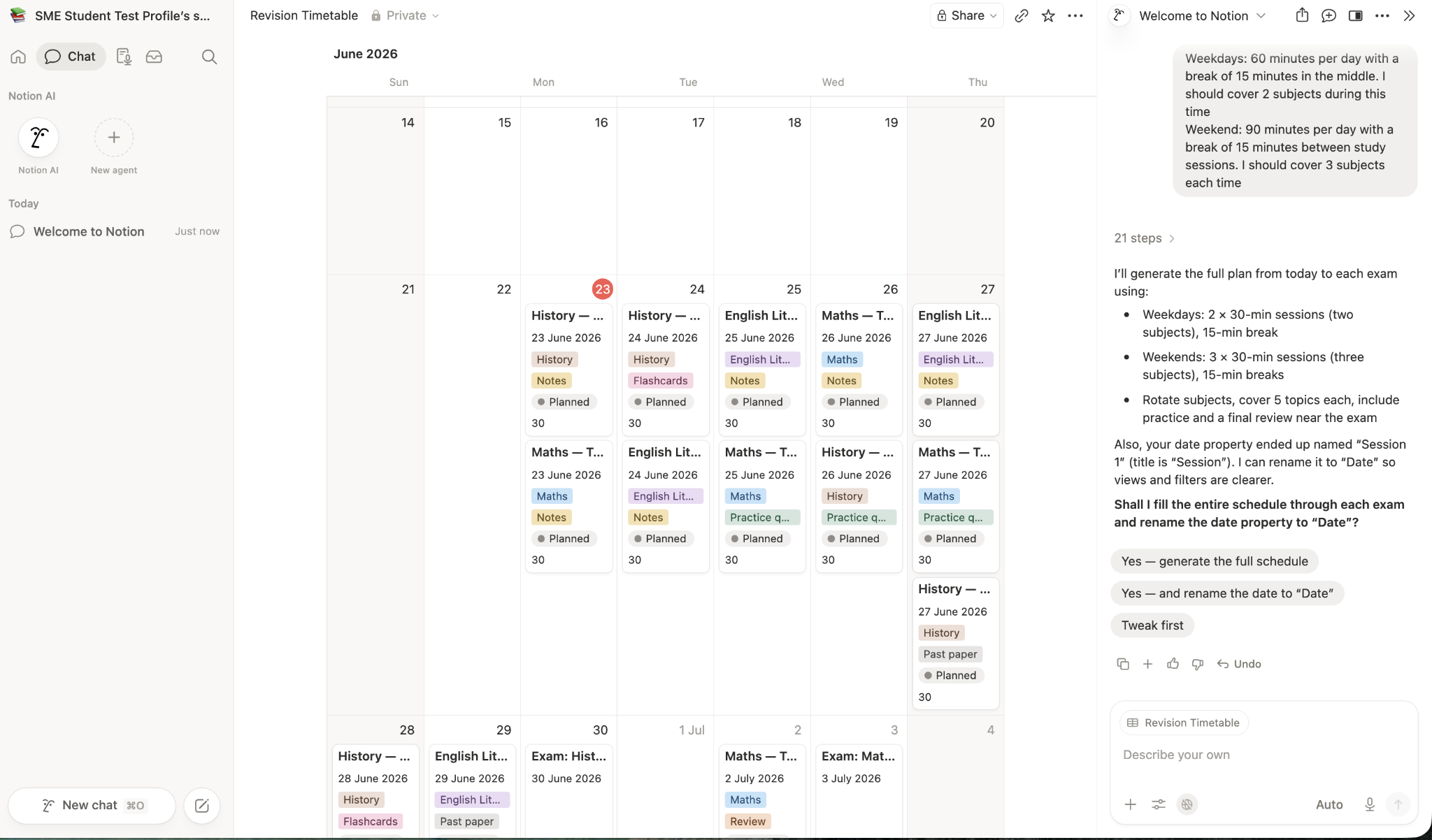
Task: Open the Share dropdown button
Action: 967,15
